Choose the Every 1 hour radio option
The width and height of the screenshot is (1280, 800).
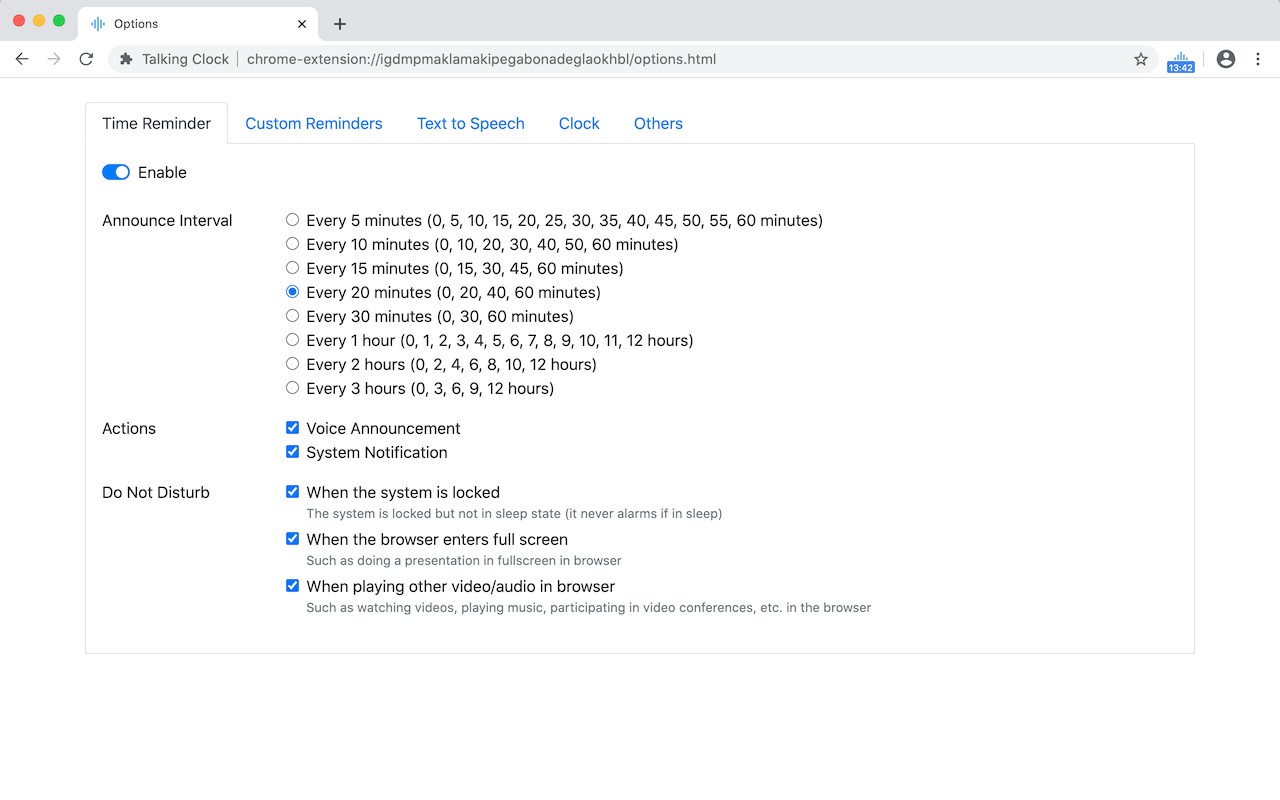[x=293, y=340]
